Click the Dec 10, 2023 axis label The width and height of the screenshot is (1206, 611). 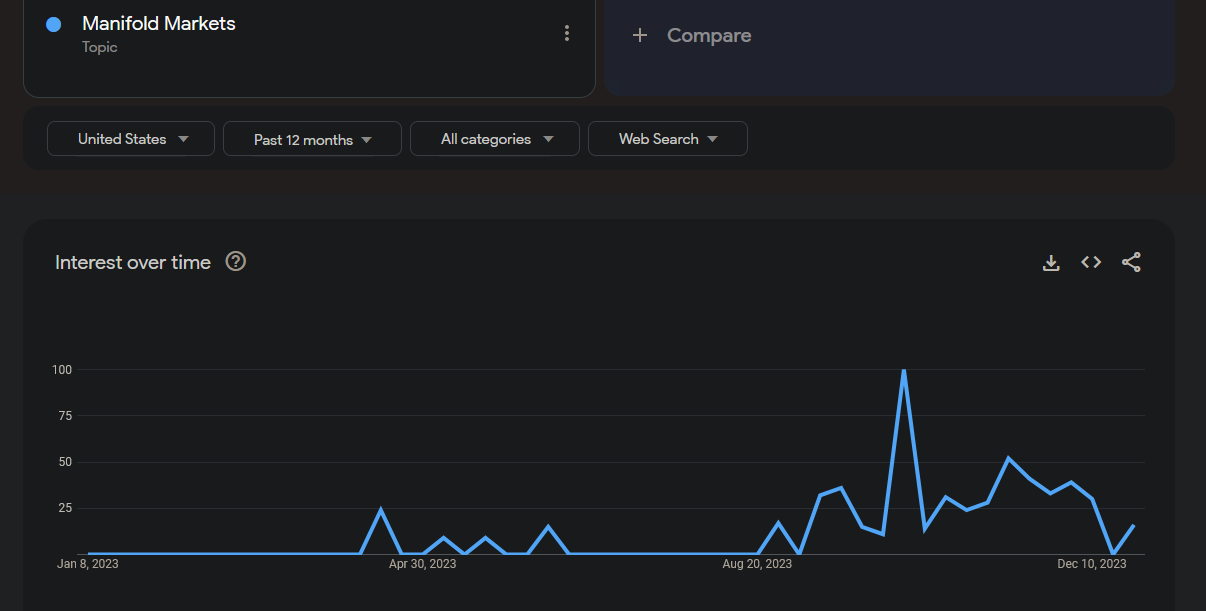point(1092,564)
